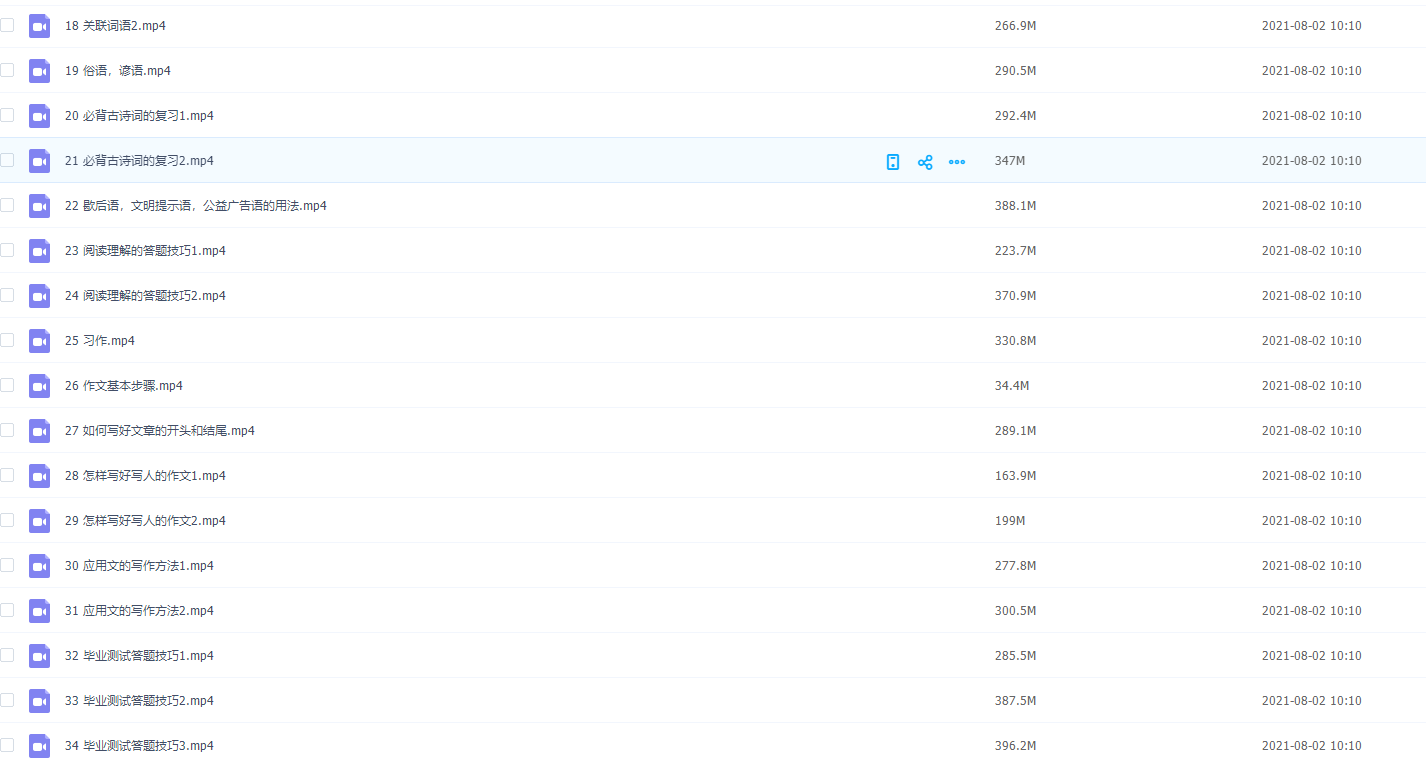Open the file 22 歇后语，文明提示语，公益广告语的用法.mp4

[196, 206]
